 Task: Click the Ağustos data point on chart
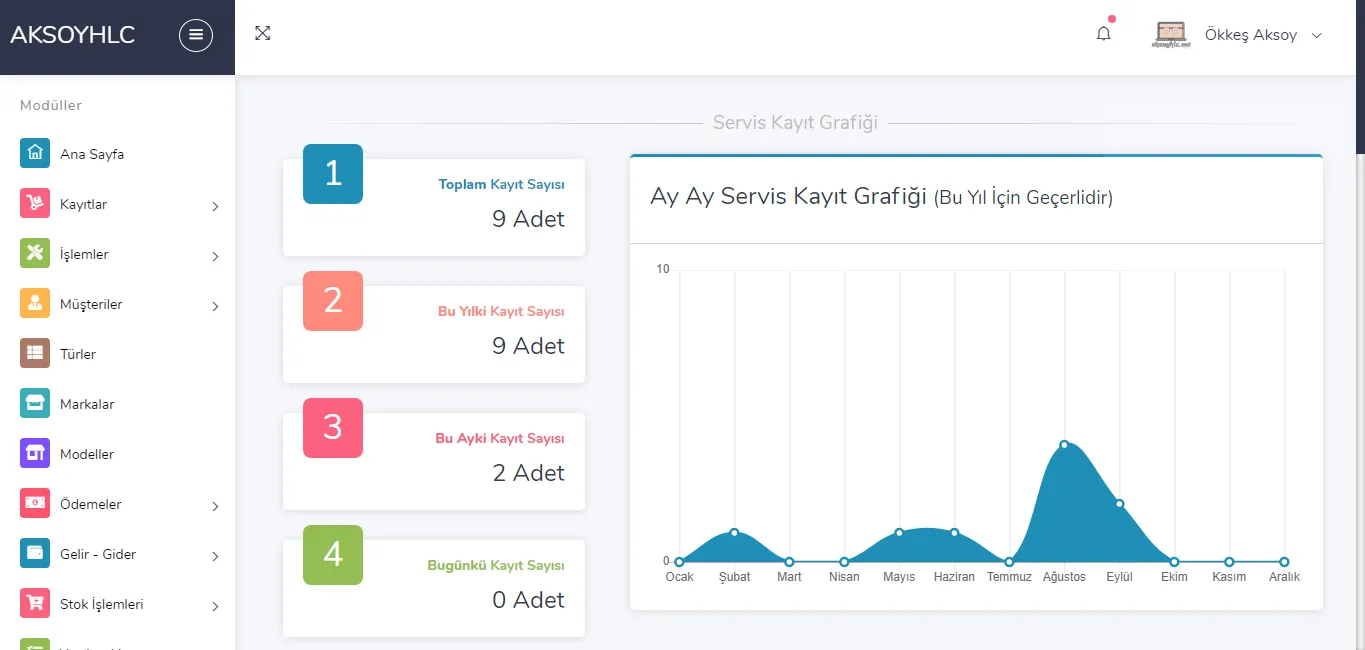tap(1064, 445)
